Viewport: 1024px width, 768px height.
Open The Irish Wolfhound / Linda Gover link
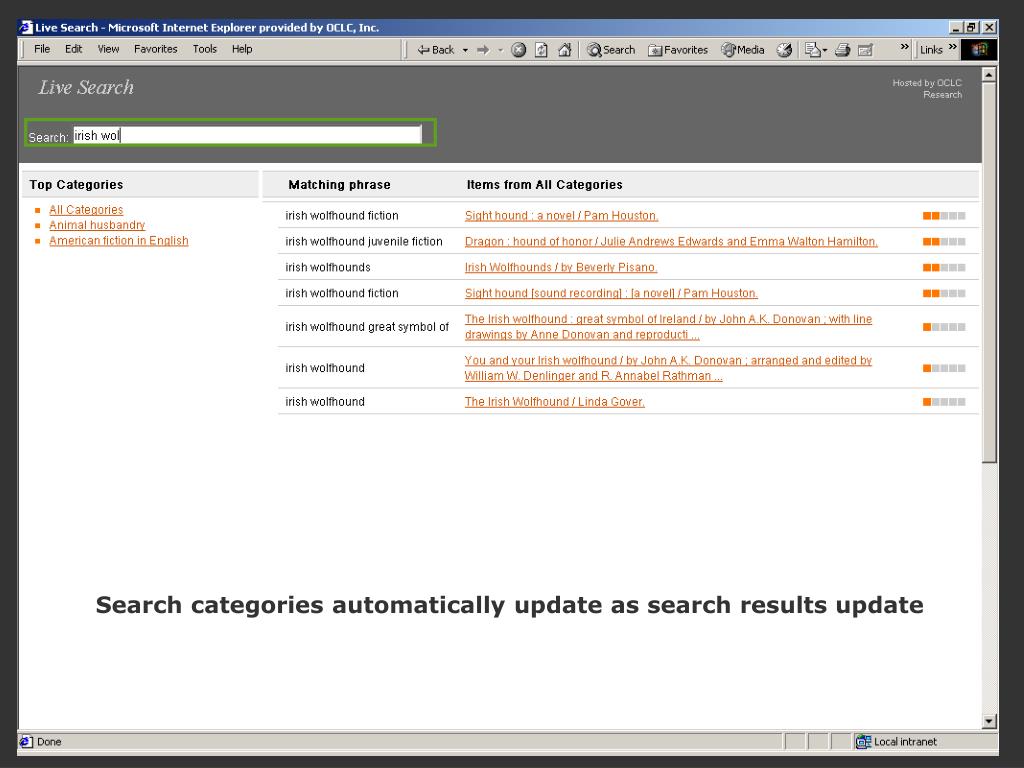pos(554,402)
